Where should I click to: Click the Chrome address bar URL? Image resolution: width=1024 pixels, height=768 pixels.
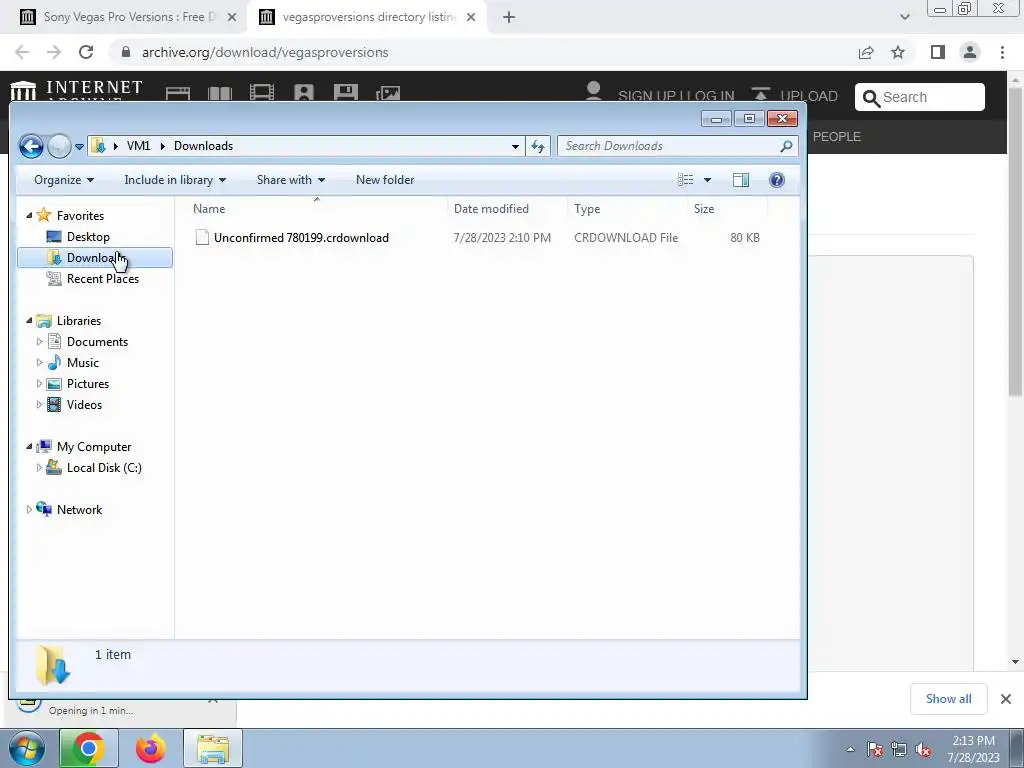click(265, 52)
